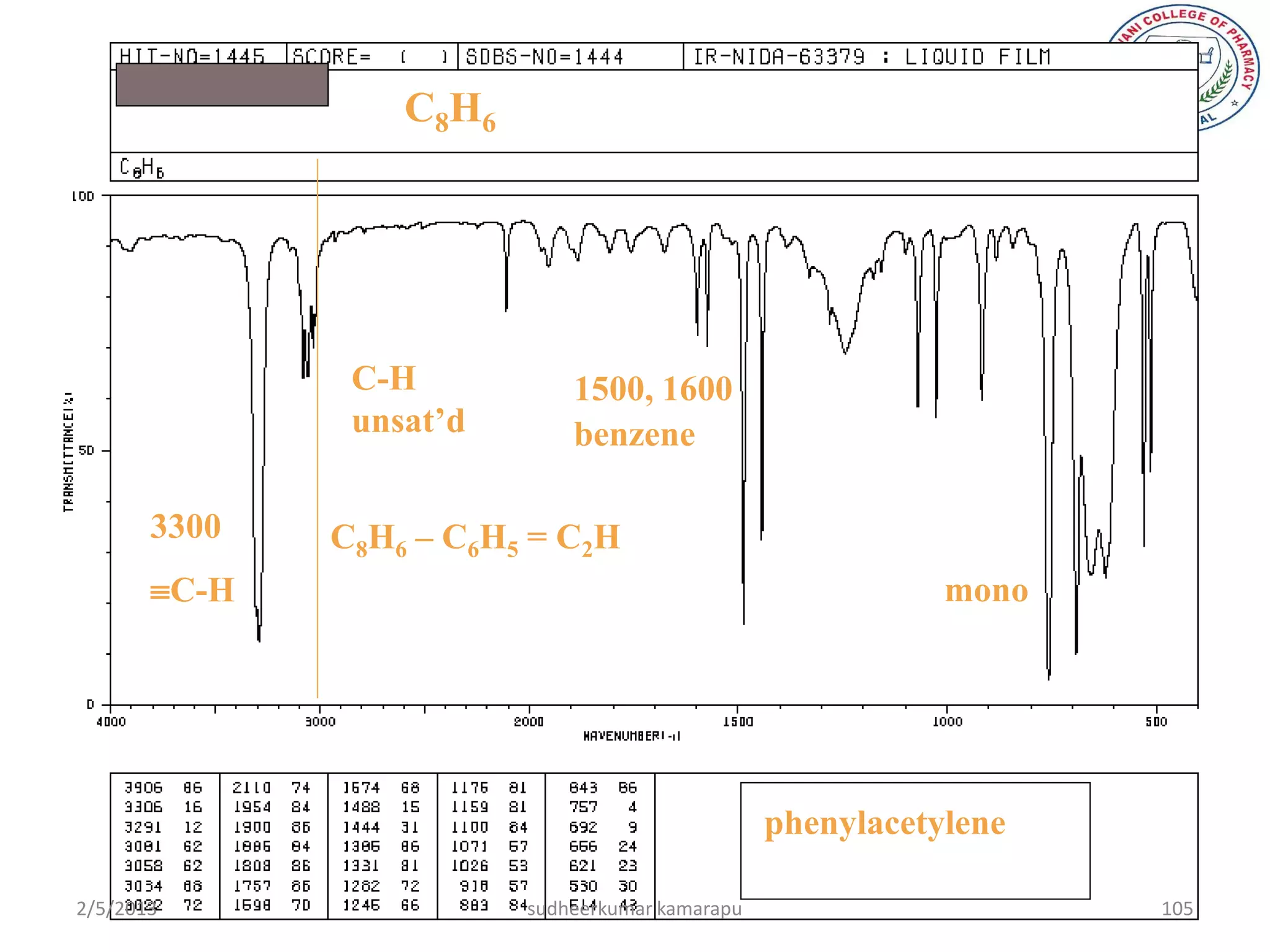Click peak table entry 1176
Viewport: 1270px width, 952px height.
469,788
